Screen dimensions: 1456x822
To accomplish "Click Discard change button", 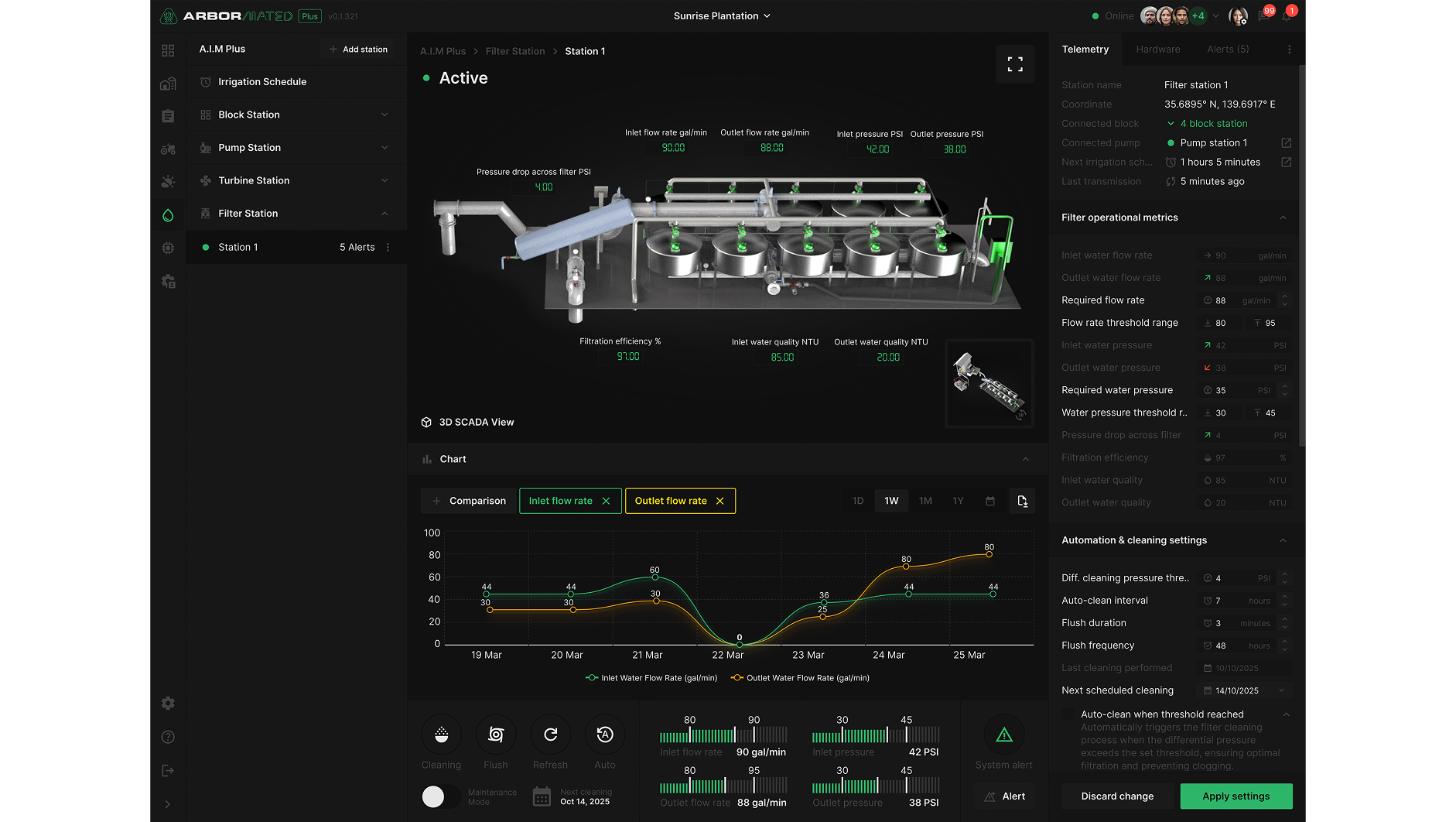I will click(x=1117, y=796).
